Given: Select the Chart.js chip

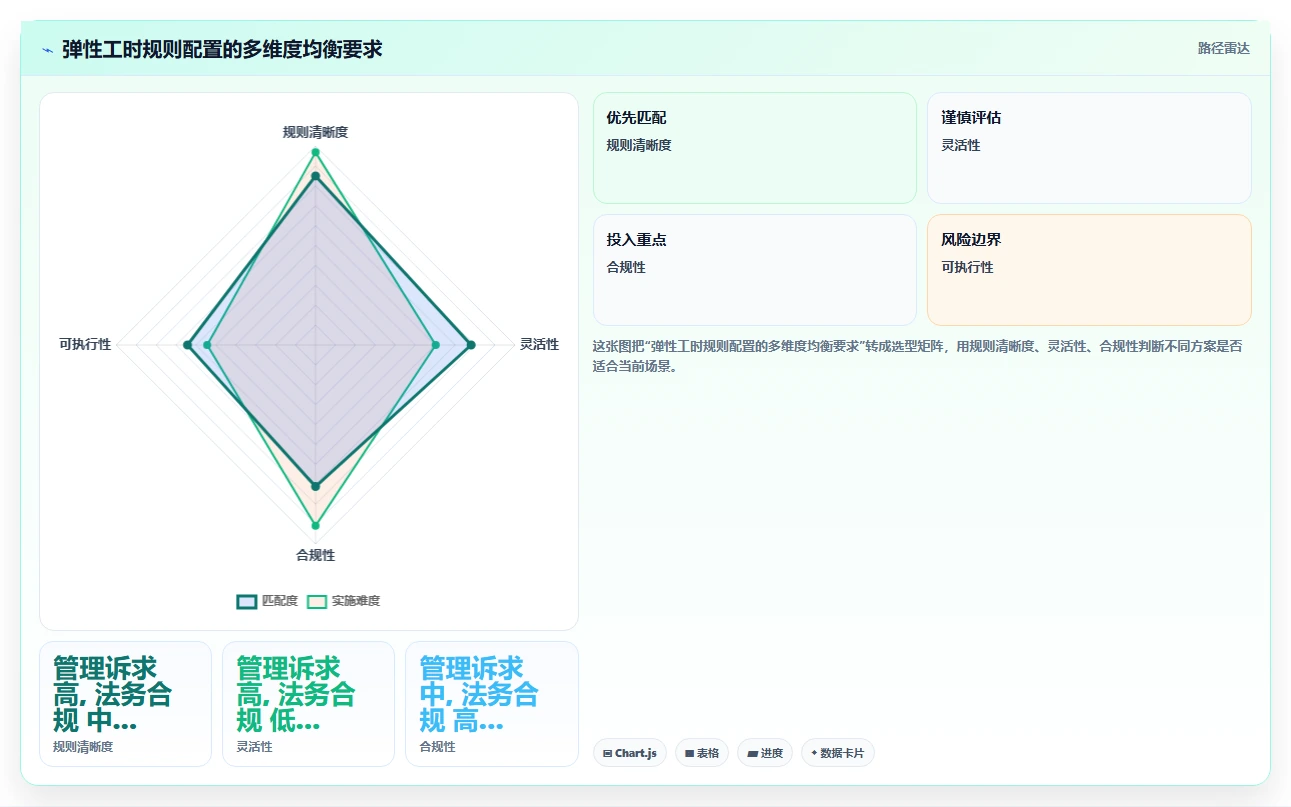Looking at the screenshot, I should (630, 753).
